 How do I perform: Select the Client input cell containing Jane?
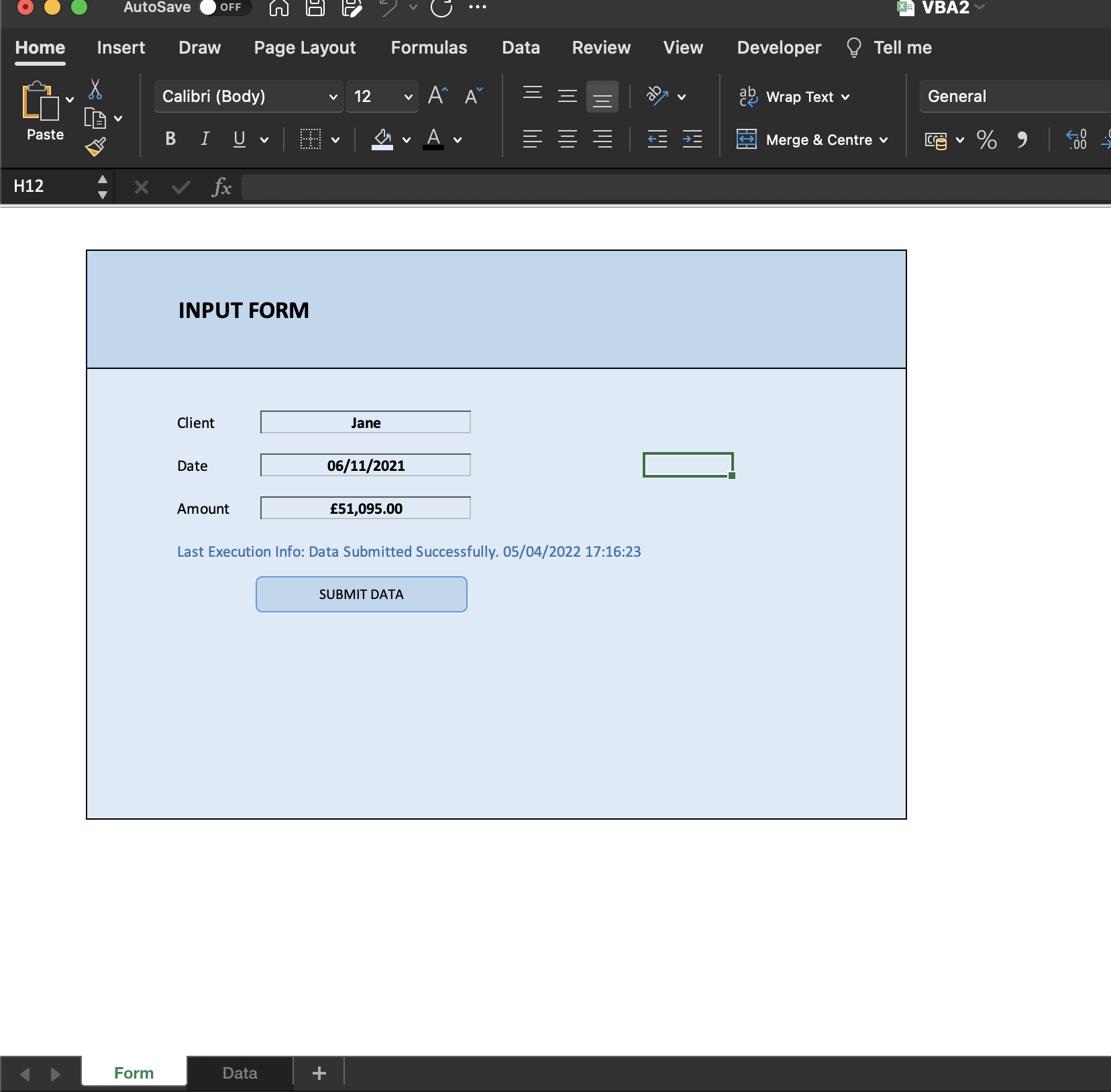(x=366, y=423)
